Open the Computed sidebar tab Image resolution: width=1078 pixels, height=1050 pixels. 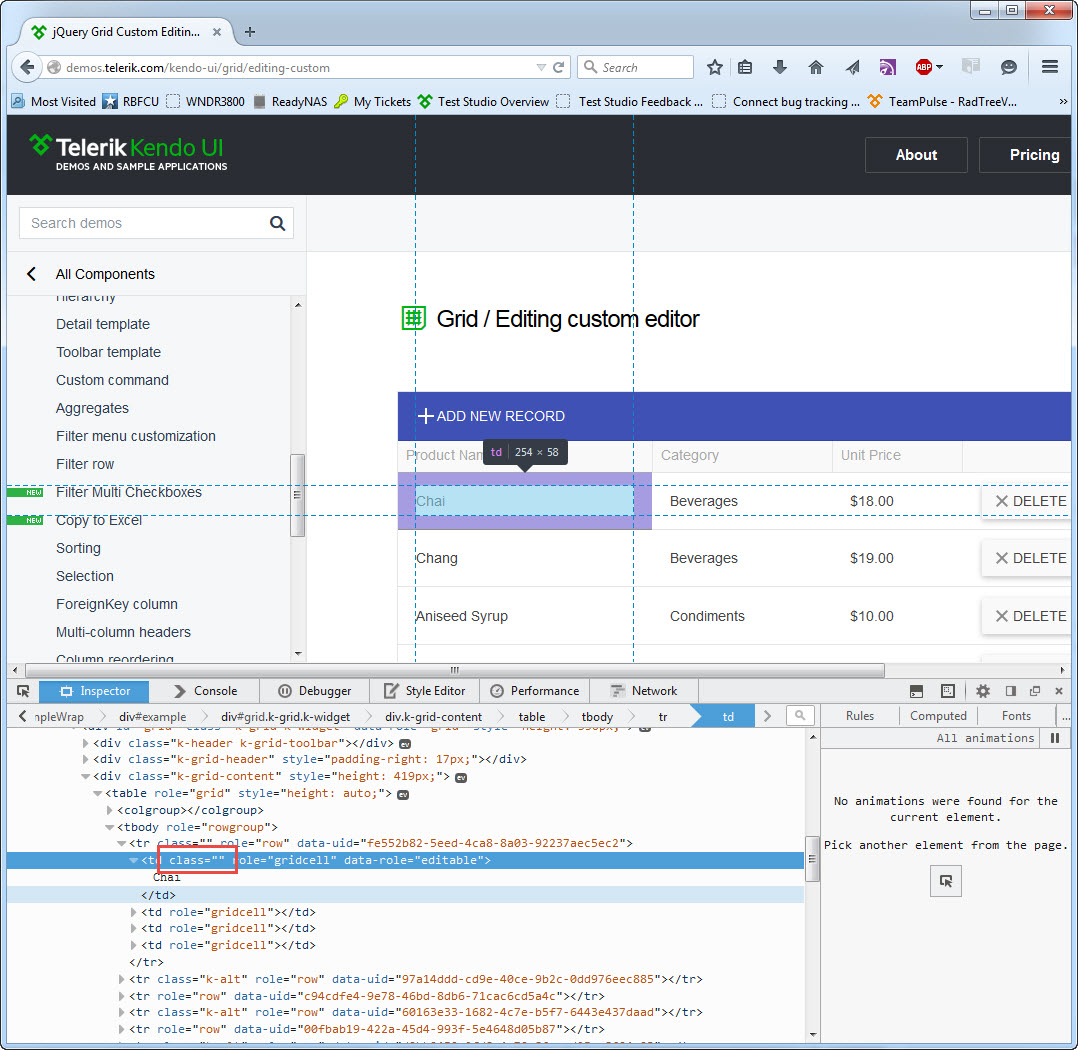938,716
